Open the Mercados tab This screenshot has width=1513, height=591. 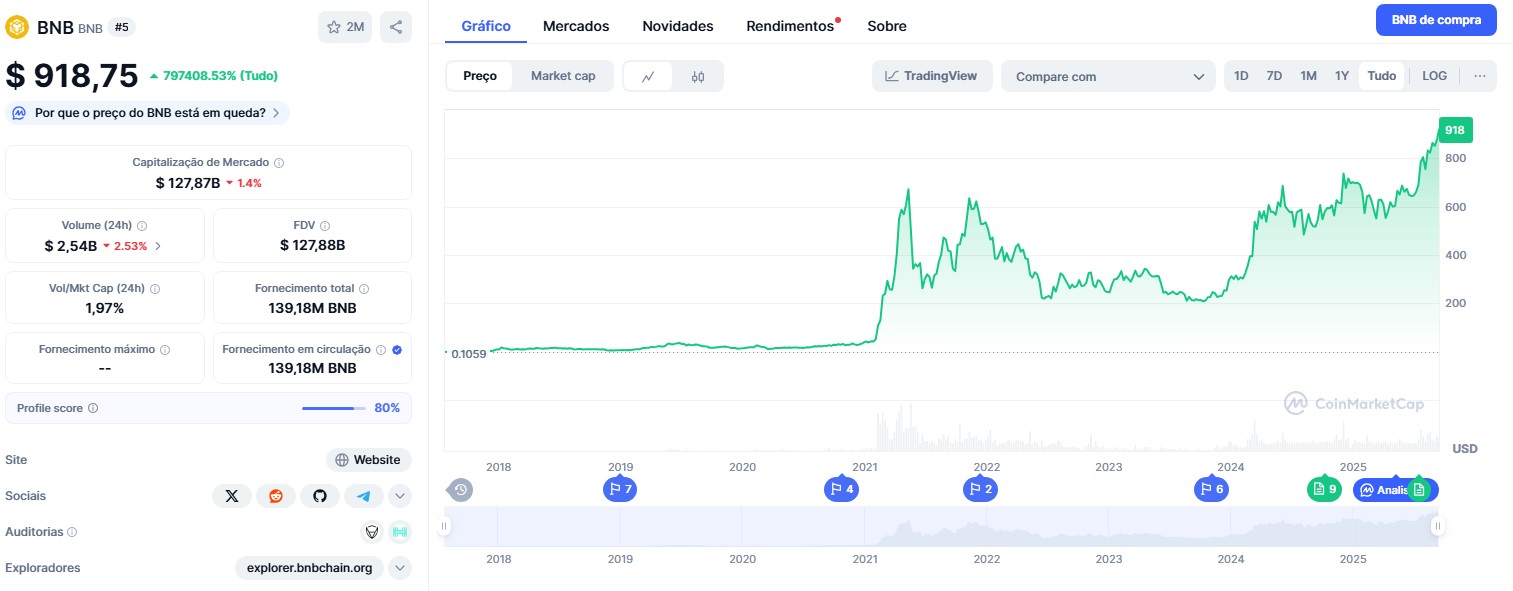tap(576, 26)
